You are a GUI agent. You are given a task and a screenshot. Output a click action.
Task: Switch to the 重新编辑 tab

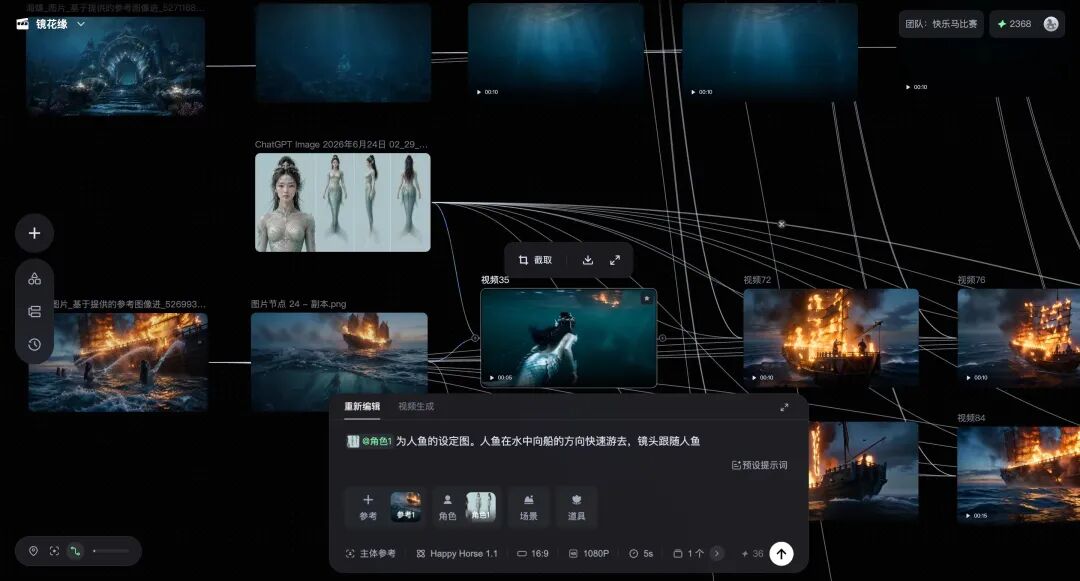pos(362,407)
